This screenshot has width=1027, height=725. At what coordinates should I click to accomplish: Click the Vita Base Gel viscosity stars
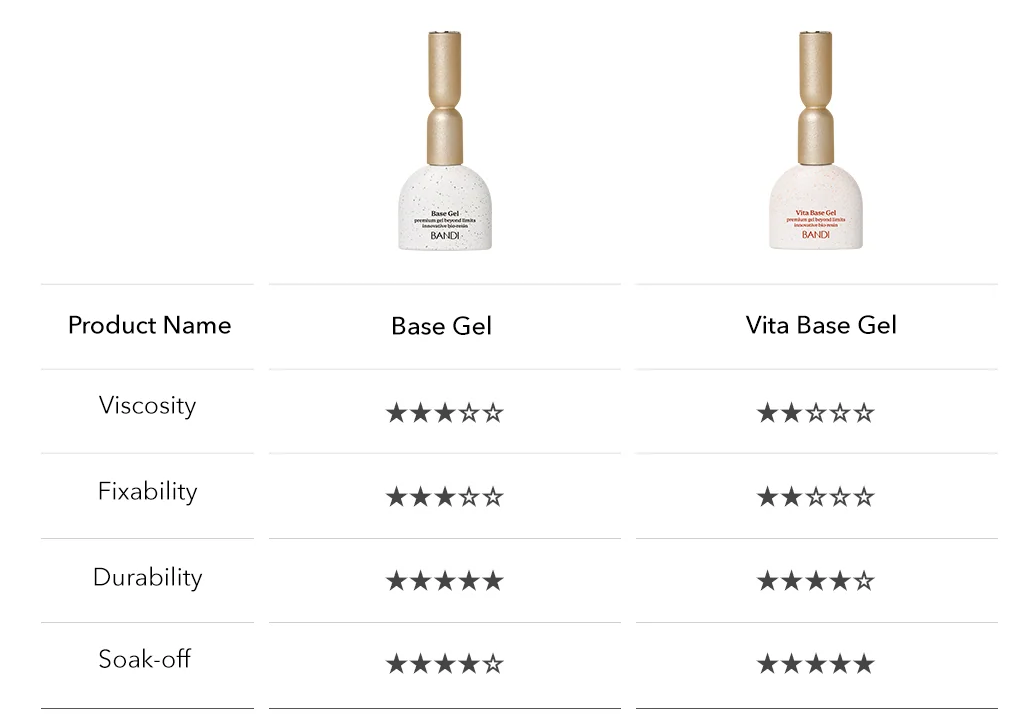815,413
